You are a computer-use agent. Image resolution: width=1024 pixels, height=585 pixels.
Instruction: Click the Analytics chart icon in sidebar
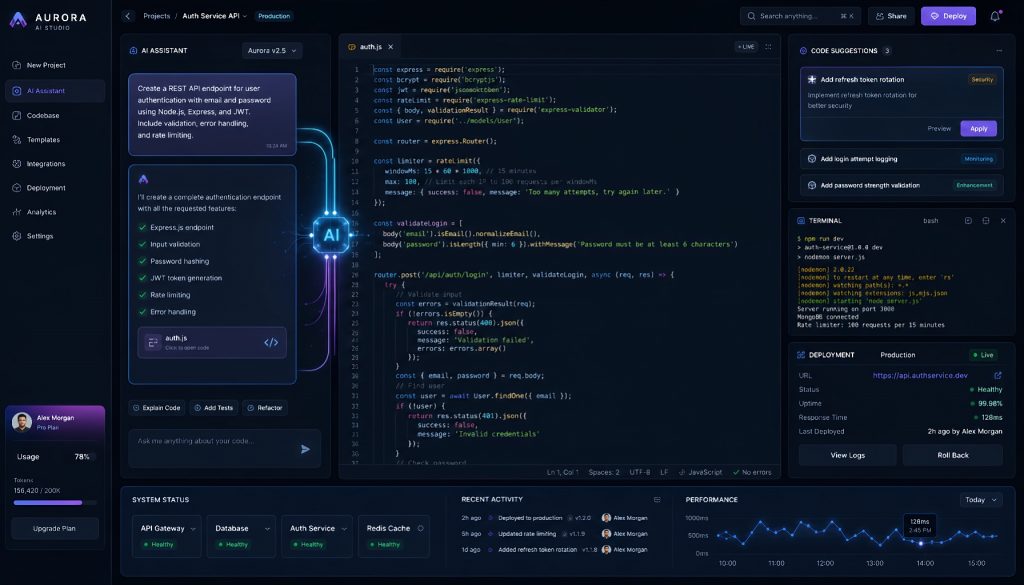(x=16, y=212)
